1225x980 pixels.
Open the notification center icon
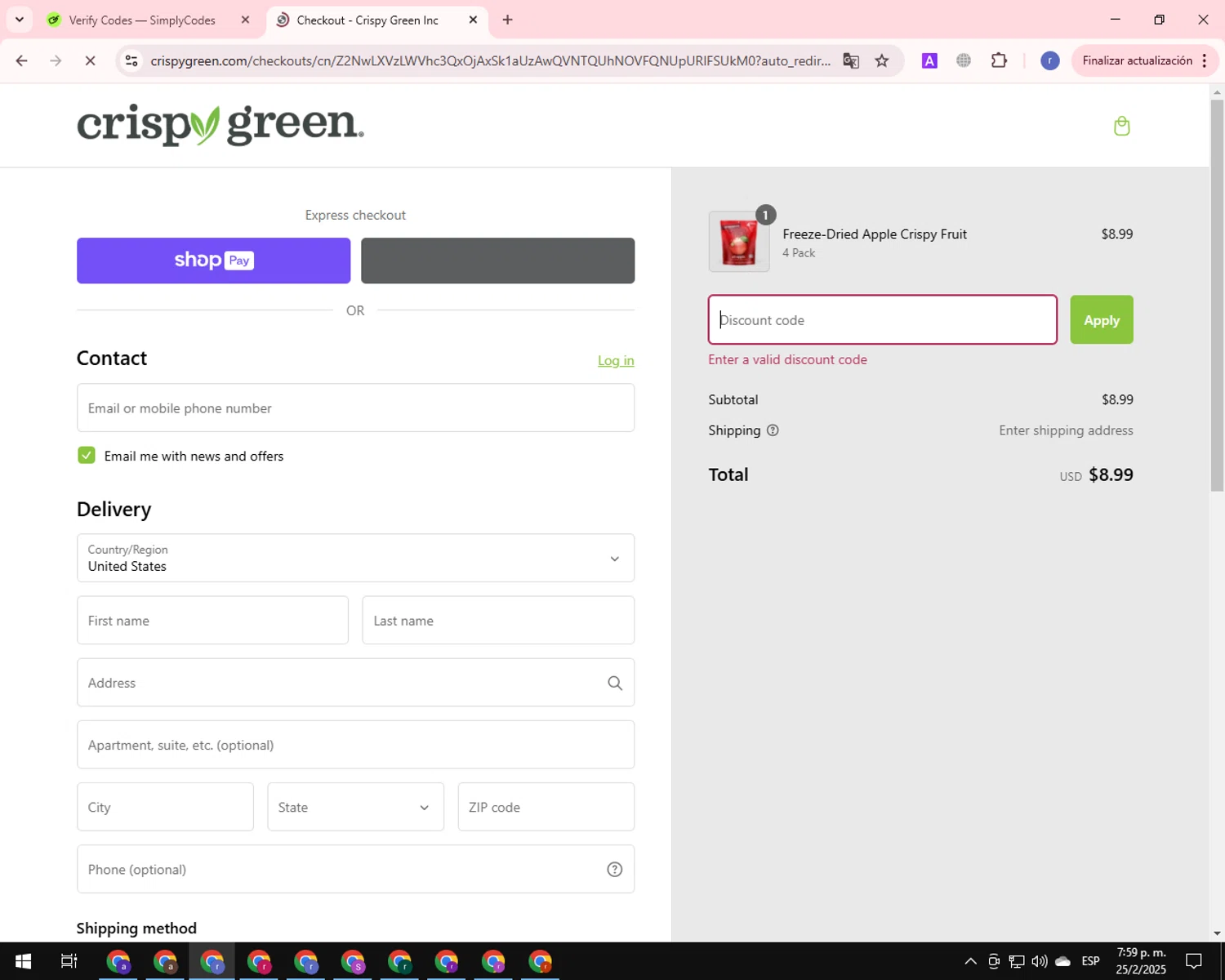click(x=1194, y=961)
